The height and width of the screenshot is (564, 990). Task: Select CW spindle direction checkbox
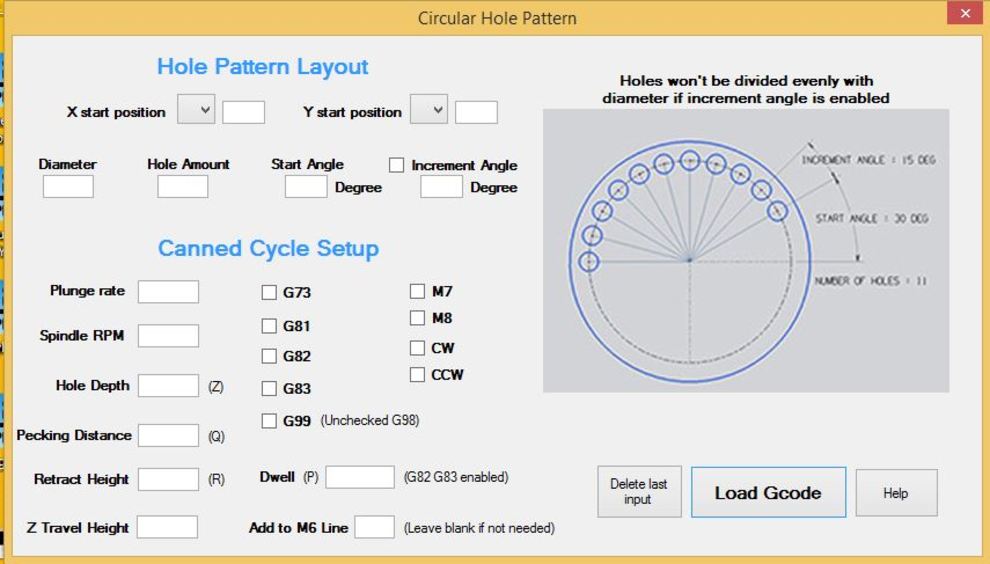tap(417, 348)
